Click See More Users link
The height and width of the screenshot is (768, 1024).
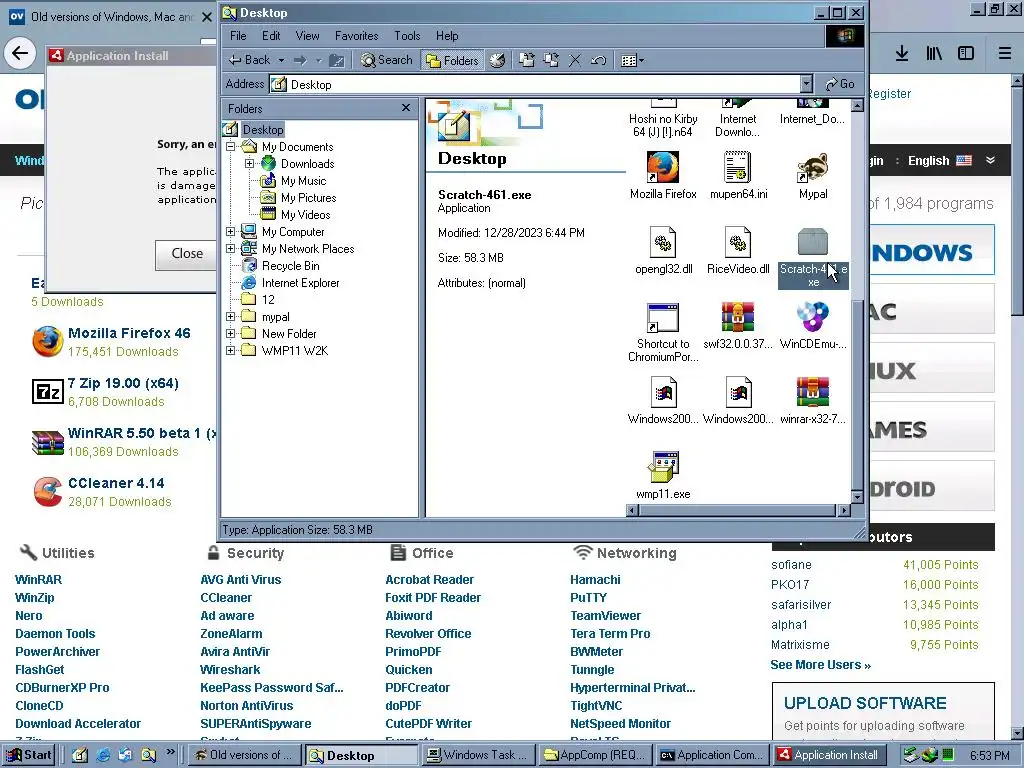820,665
